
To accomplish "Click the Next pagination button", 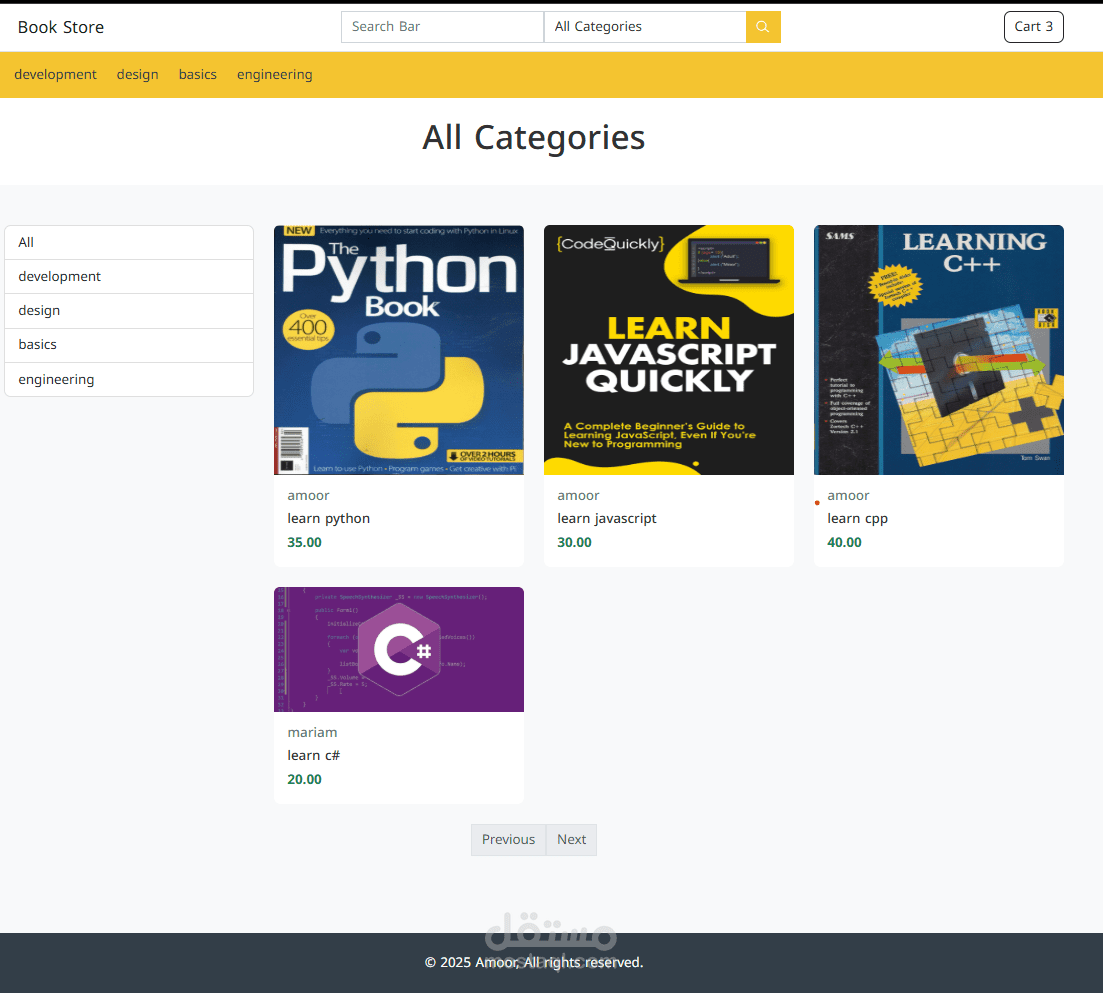I will [571, 840].
